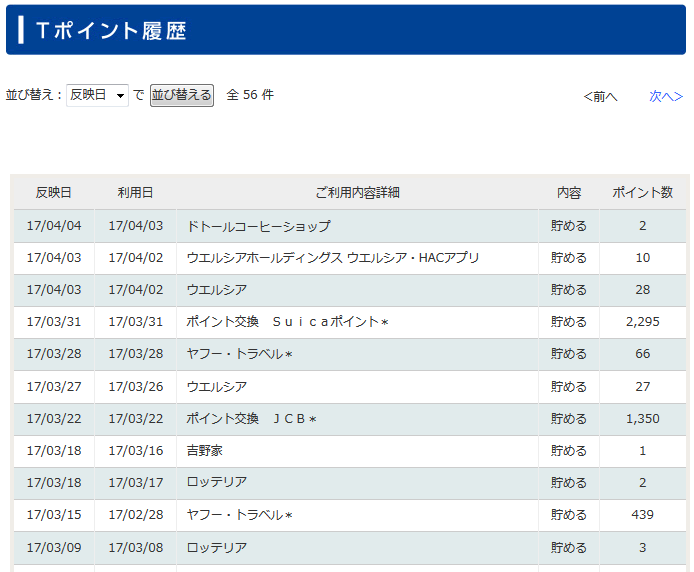Click the 17/03/09 reflection date cell
Image resolution: width=694 pixels, height=572 pixels.
pyautogui.click(x=54, y=548)
